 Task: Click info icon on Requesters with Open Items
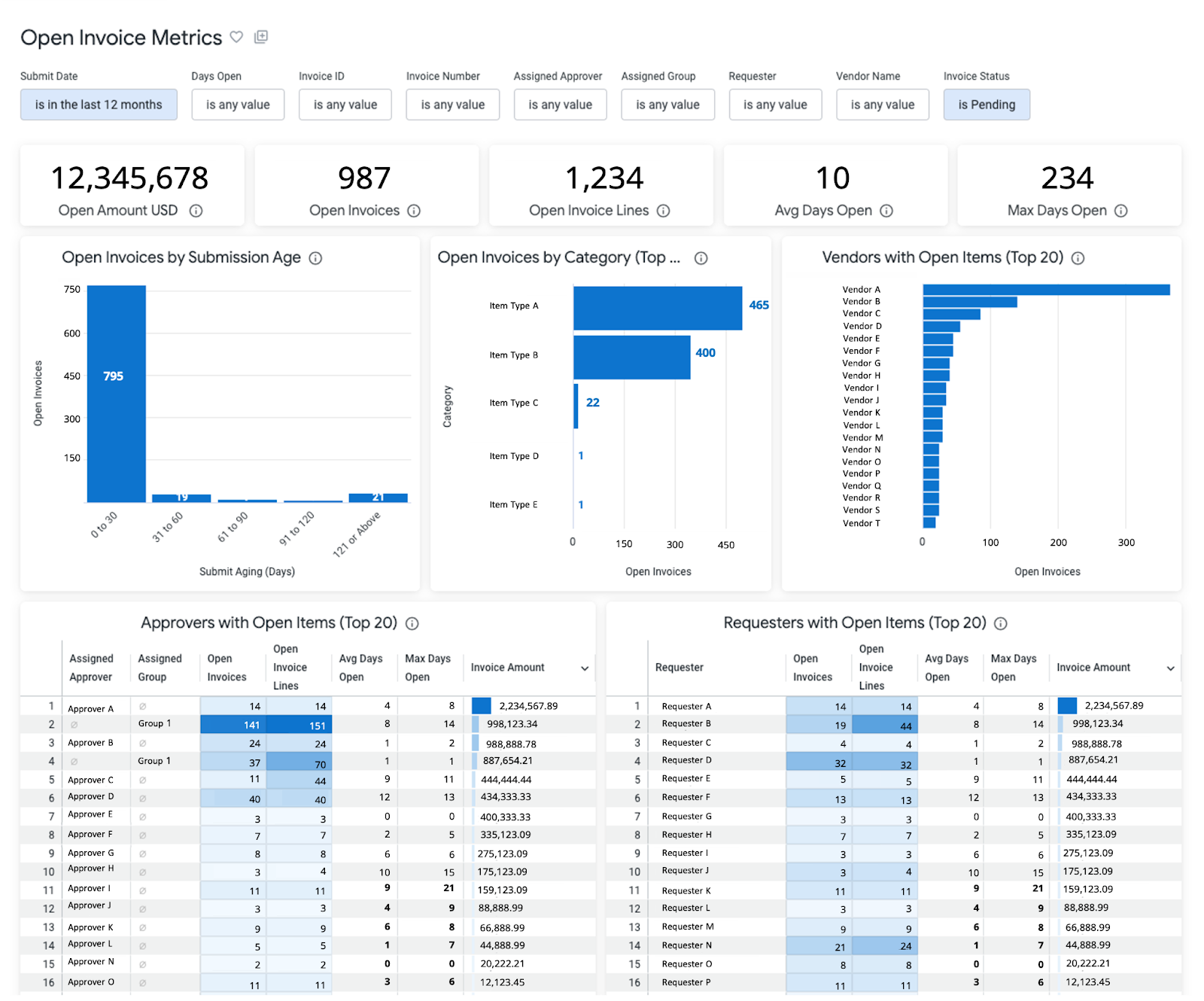(1001, 623)
